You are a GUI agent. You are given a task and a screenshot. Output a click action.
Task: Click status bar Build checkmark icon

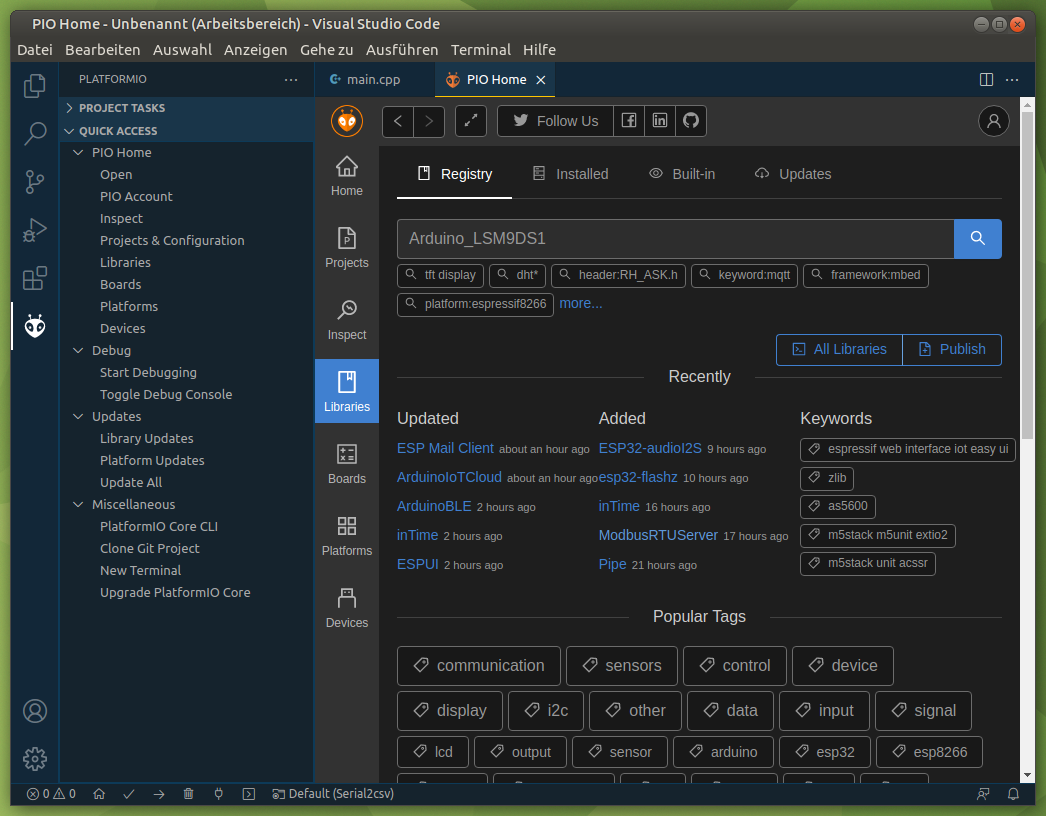pos(129,794)
